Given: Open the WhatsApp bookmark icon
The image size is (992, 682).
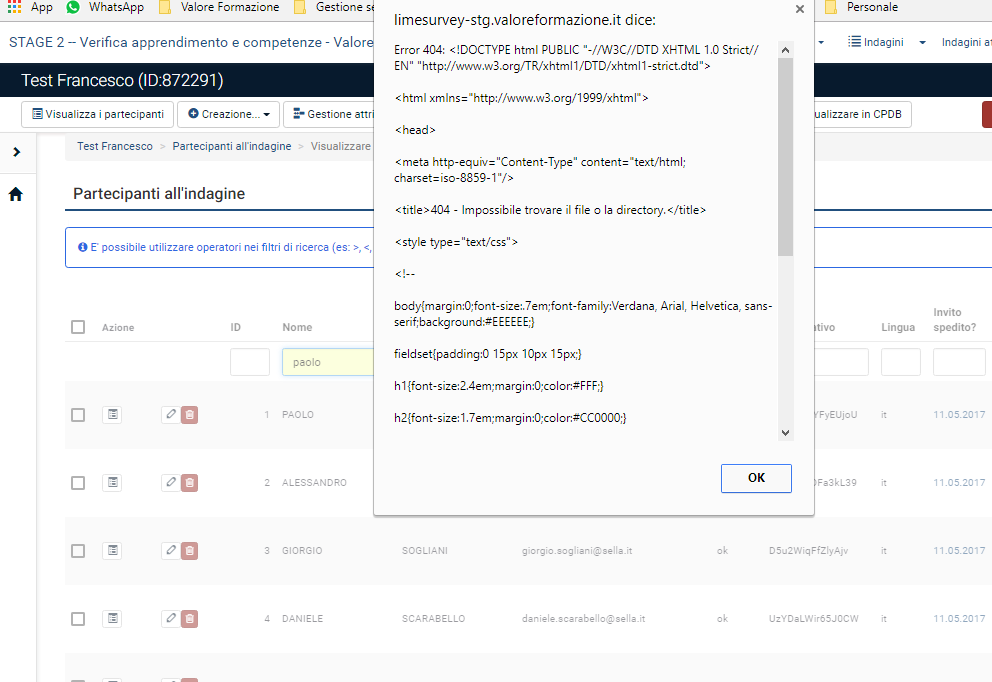Looking at the screenshot, I should (x=72, y=7).
